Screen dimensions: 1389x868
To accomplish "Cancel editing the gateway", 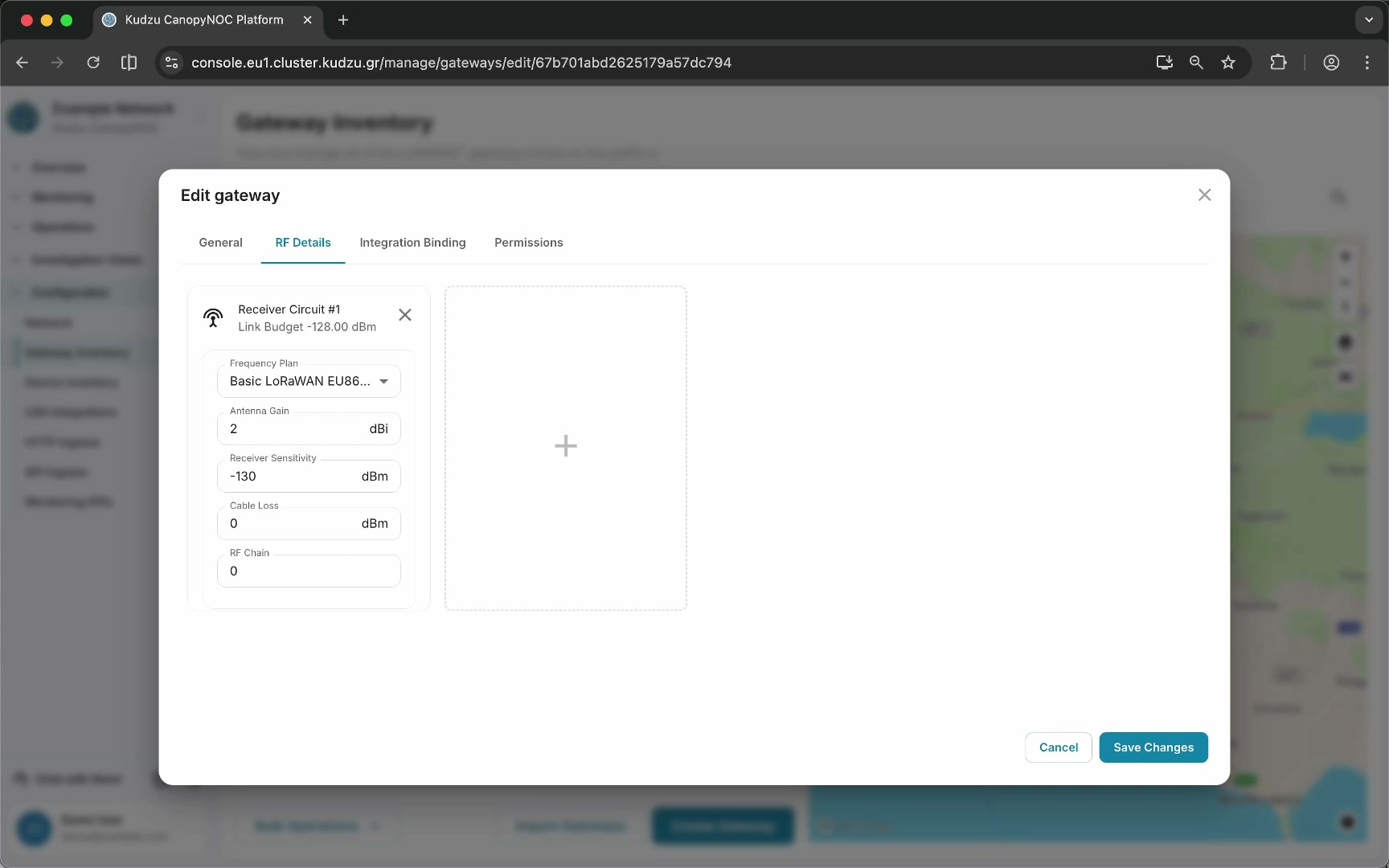I will (1058, 747).
